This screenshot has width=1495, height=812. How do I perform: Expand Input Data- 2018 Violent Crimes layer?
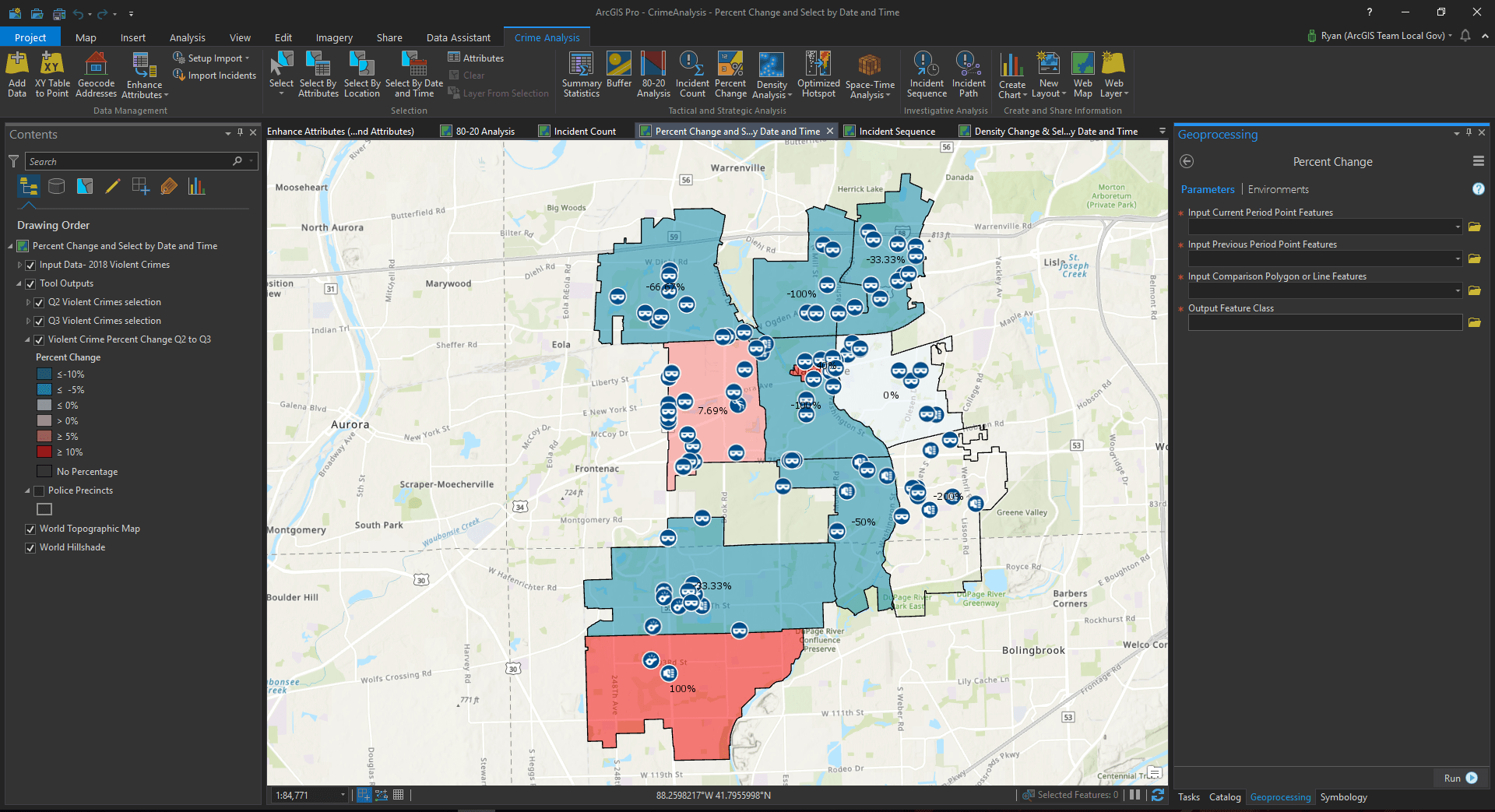(19, 265)
